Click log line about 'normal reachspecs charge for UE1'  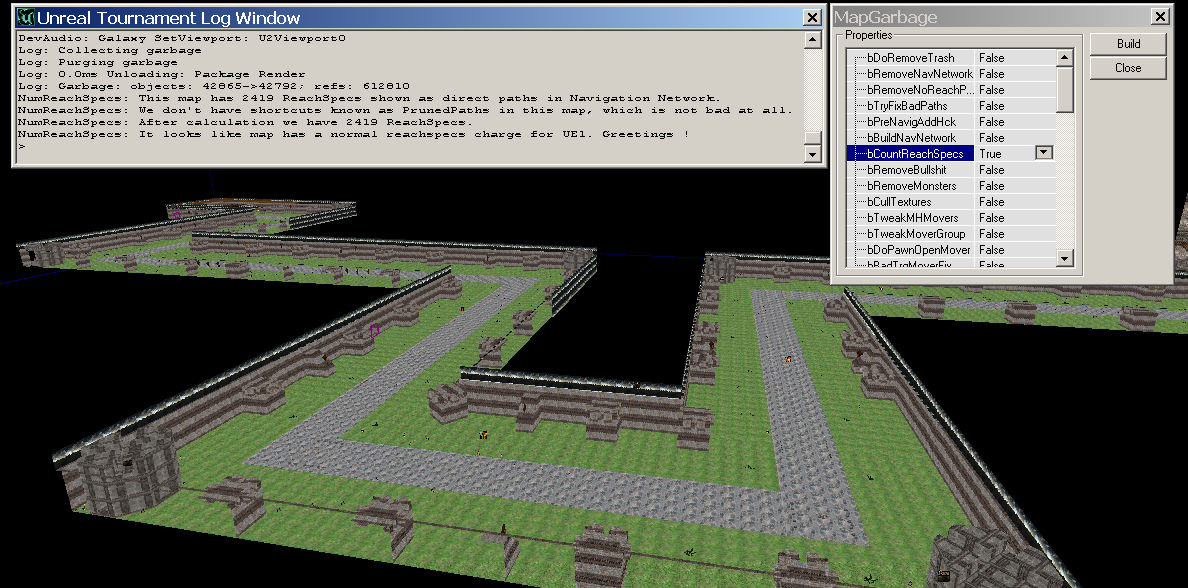353,134
